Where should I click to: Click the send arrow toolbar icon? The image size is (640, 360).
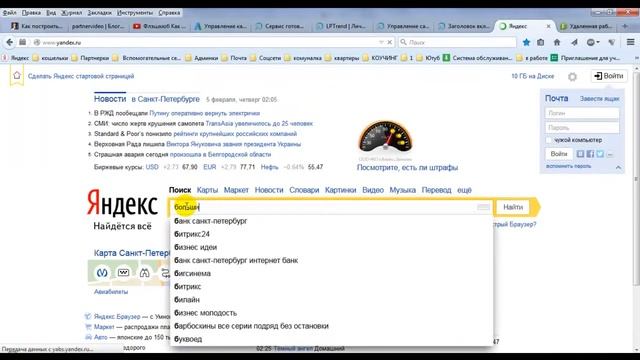[574, 42]
